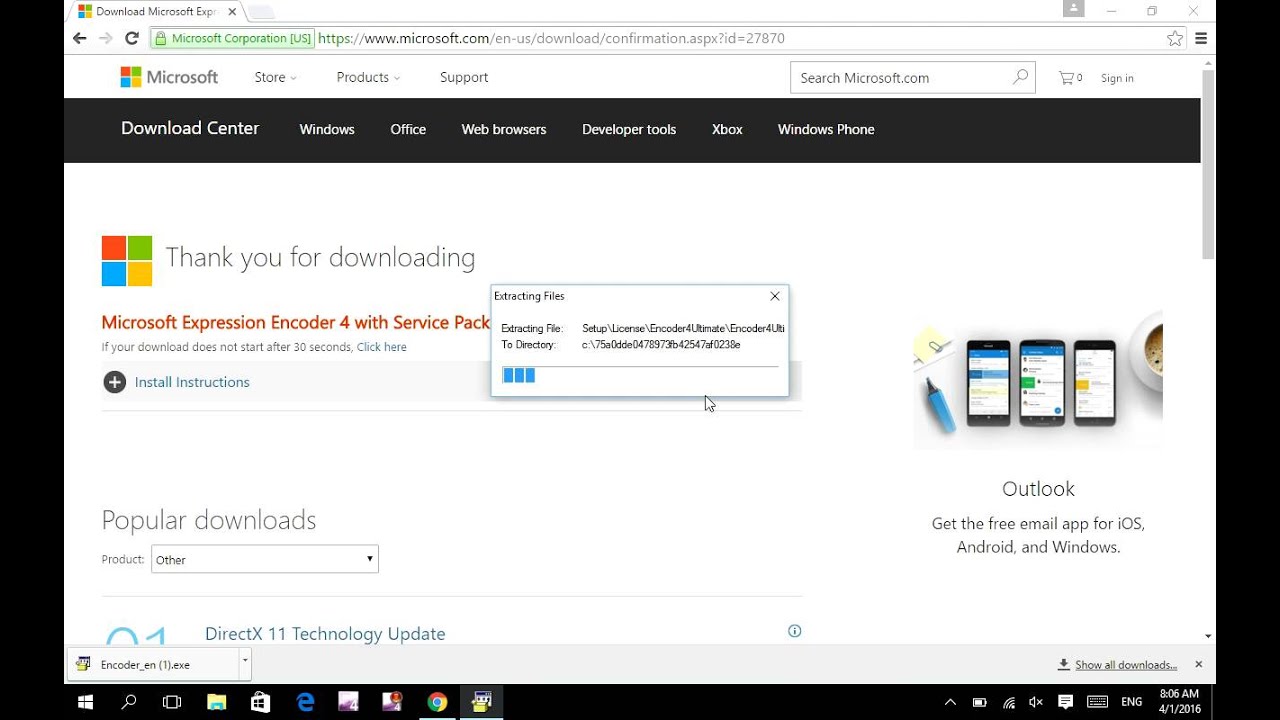Launch Microsoft Edge from the taskbar
This screenshot has width=1280, height=720.
coord(305,702)
